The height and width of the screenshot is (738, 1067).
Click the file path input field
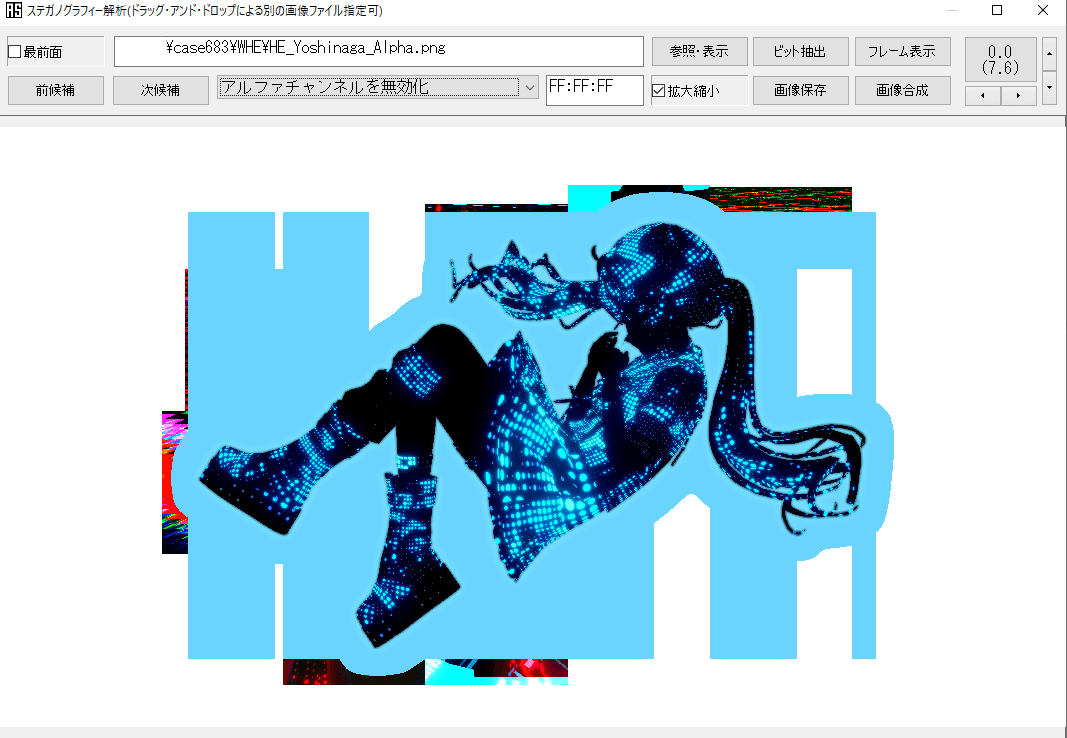pyautogui.click(x=378, y=51)
